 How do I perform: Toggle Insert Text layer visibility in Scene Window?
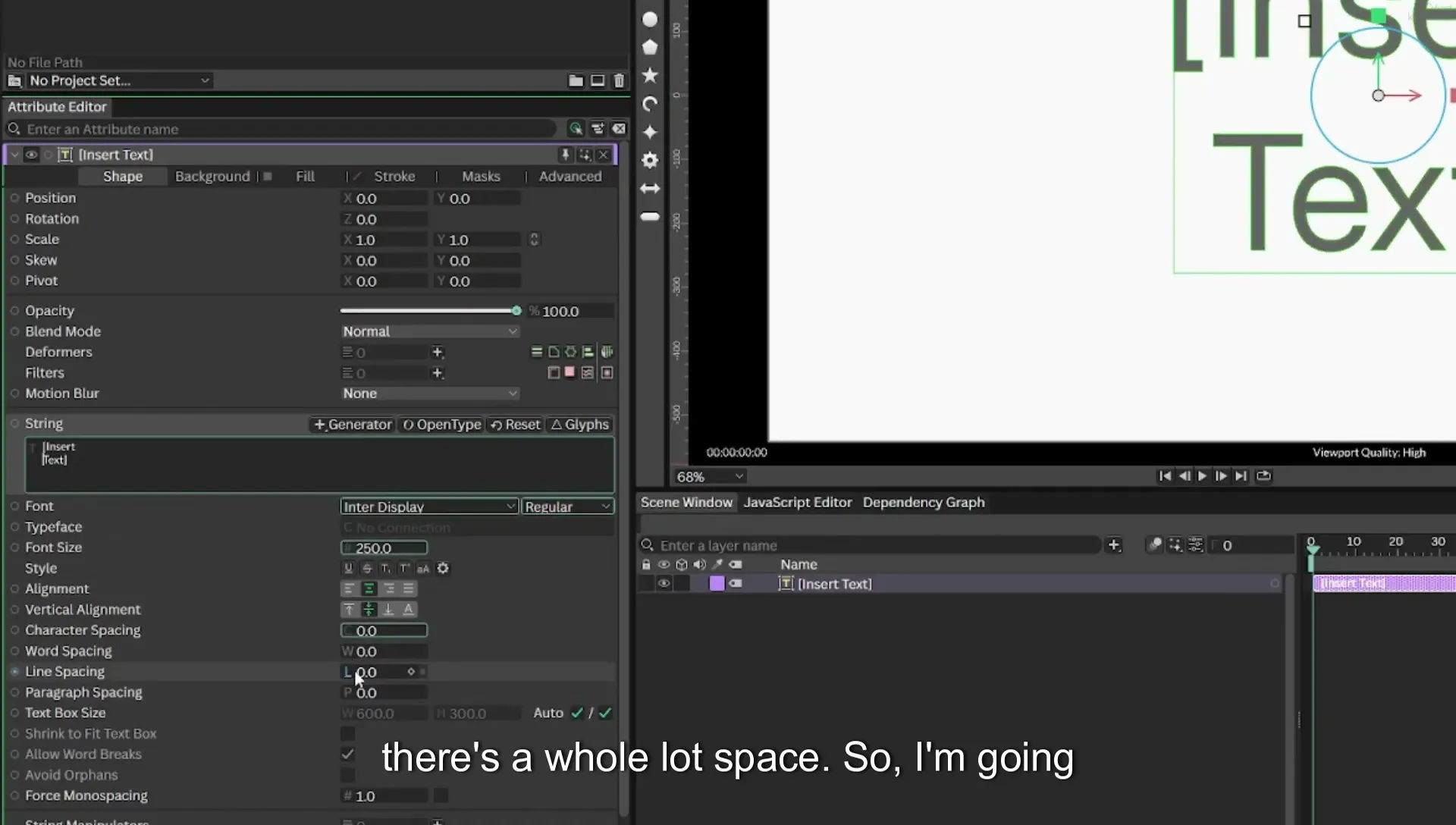click(x=664, y=584)
